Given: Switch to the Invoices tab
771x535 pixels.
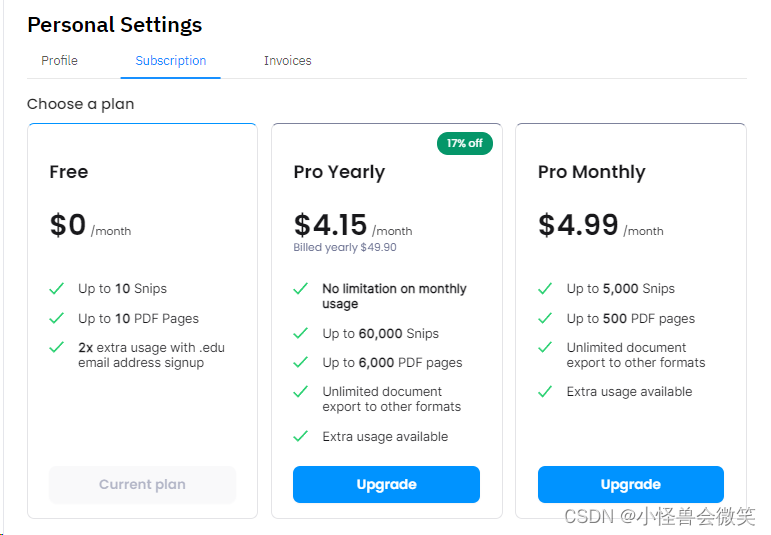Looking at the screenshot, I should click(287, 61).
